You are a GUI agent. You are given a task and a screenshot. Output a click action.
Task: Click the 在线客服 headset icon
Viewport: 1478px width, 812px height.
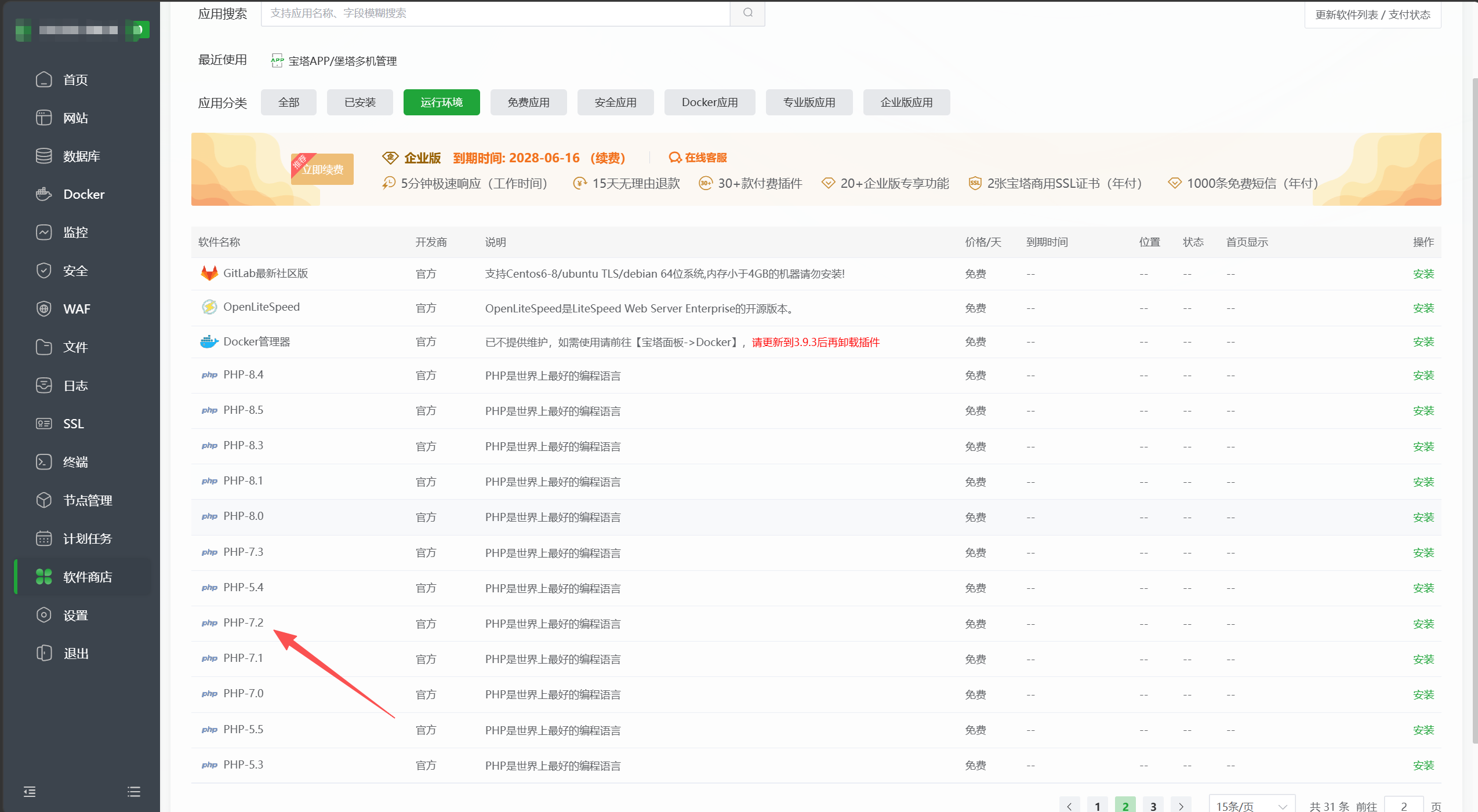pos(675,158)
